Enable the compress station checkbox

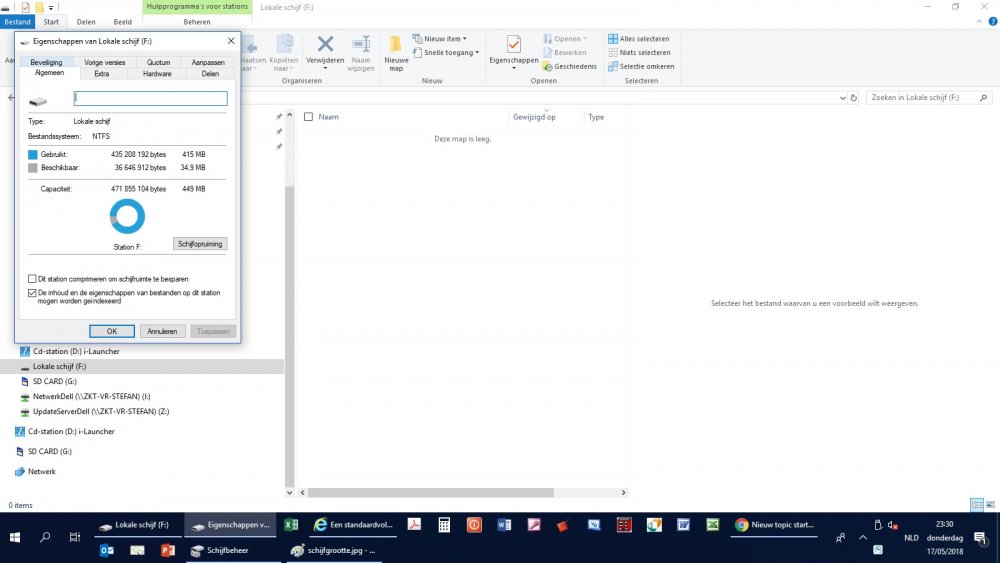(x=32, y=279)
